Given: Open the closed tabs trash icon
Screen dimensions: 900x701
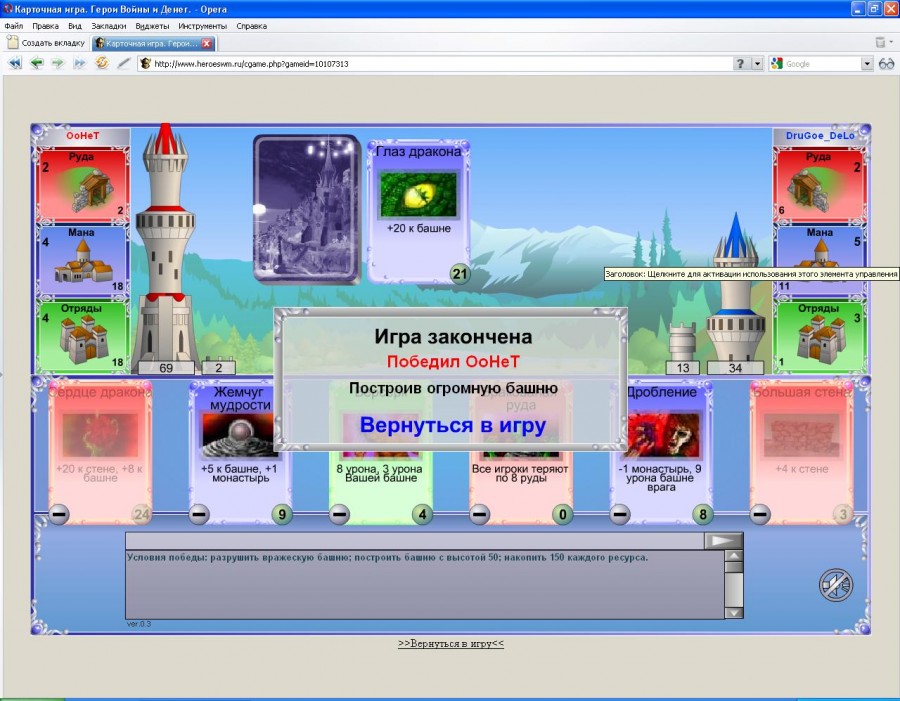Looking at the screenshot, I should coord(880,42).
